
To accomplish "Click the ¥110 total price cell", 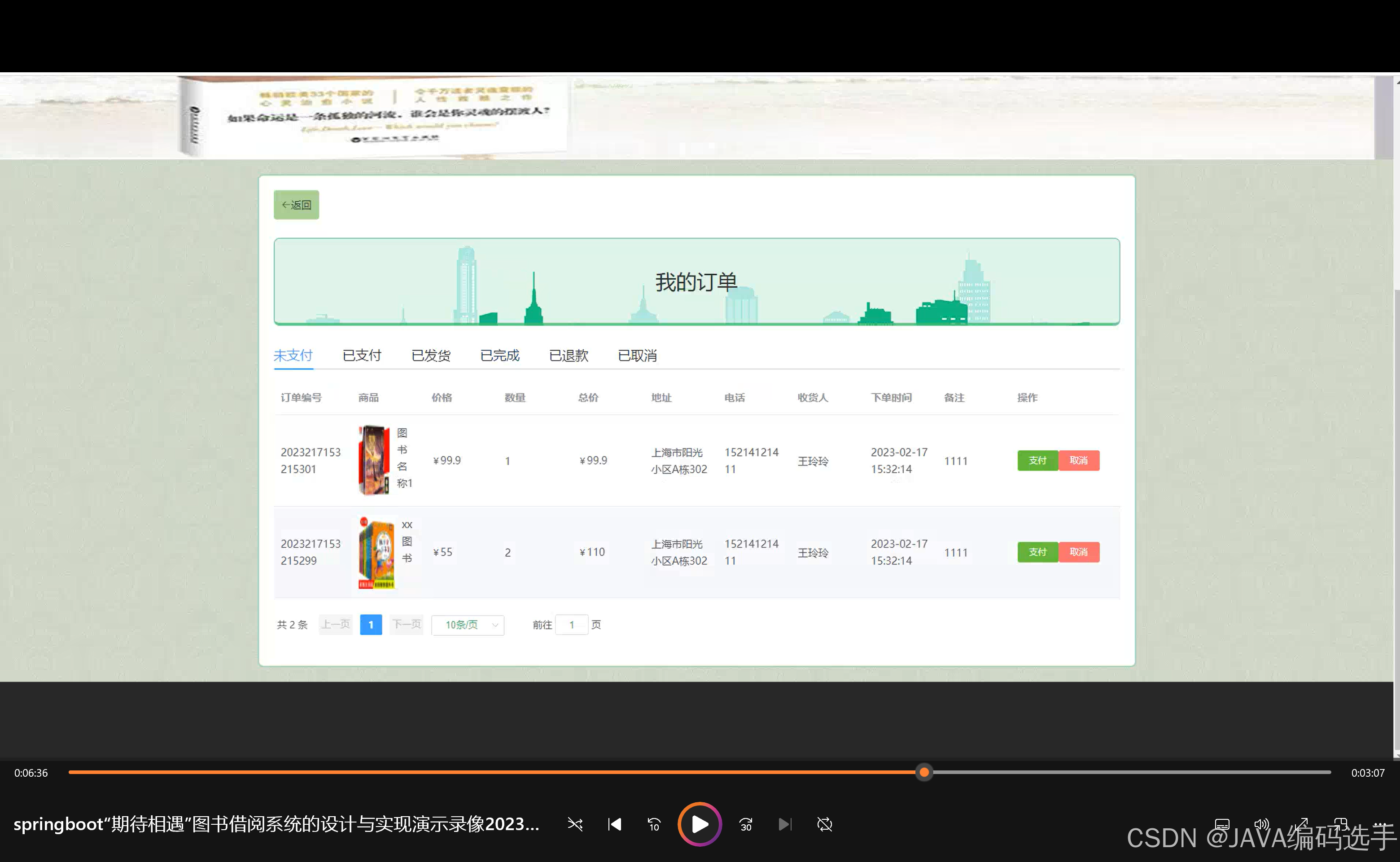I will tap(592, 552).
